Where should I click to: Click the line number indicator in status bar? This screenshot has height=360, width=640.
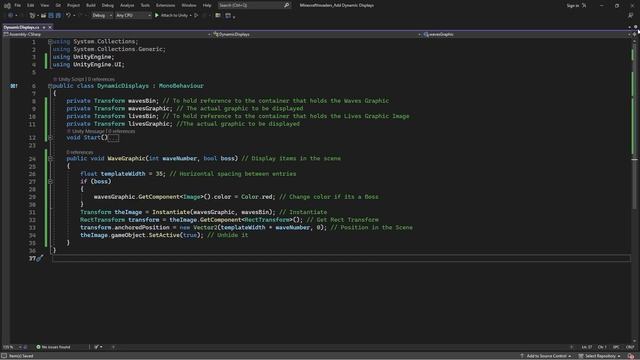click(x=587, y=347)
